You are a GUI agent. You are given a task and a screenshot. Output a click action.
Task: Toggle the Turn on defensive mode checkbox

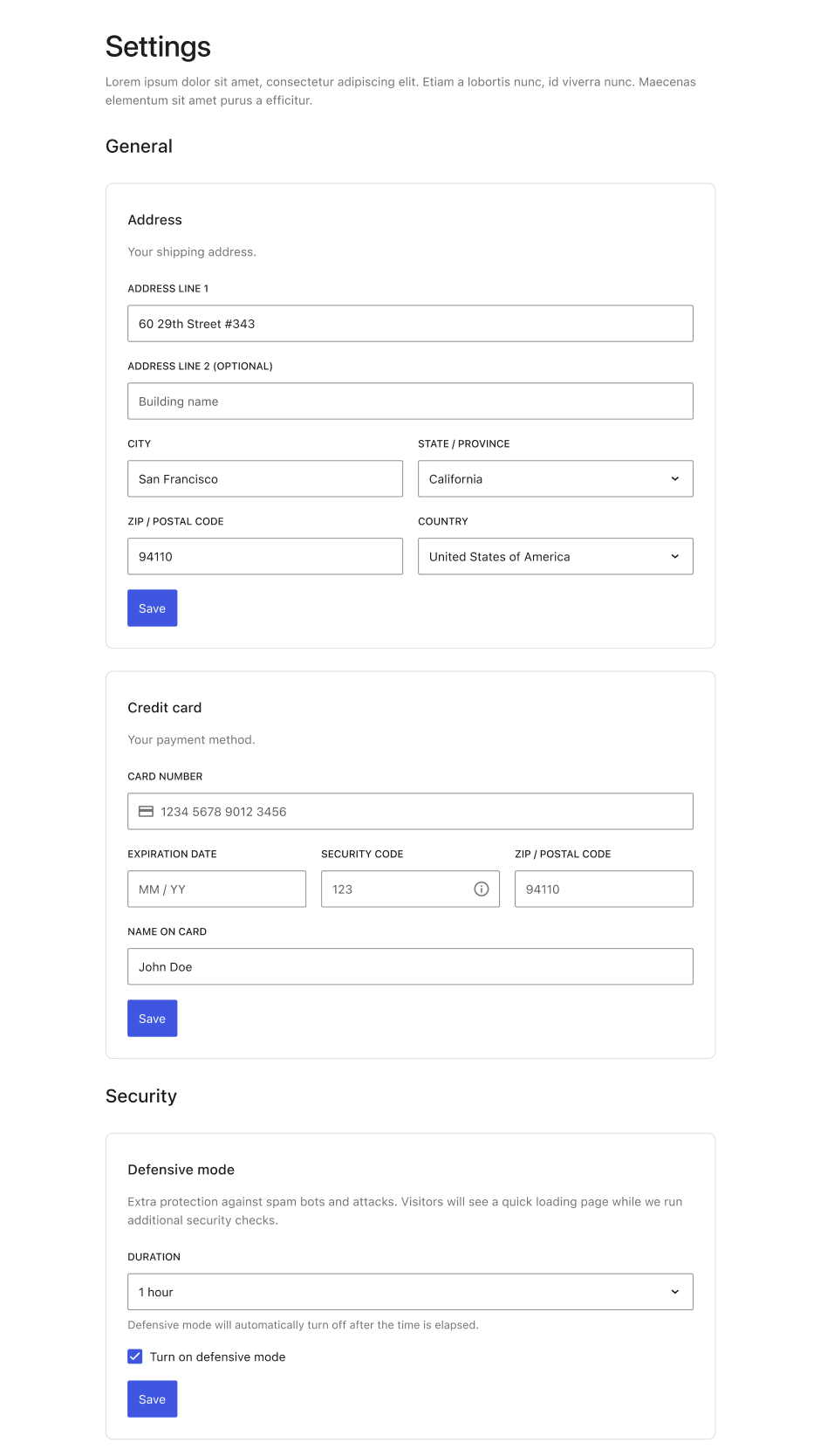[135, 1356]
